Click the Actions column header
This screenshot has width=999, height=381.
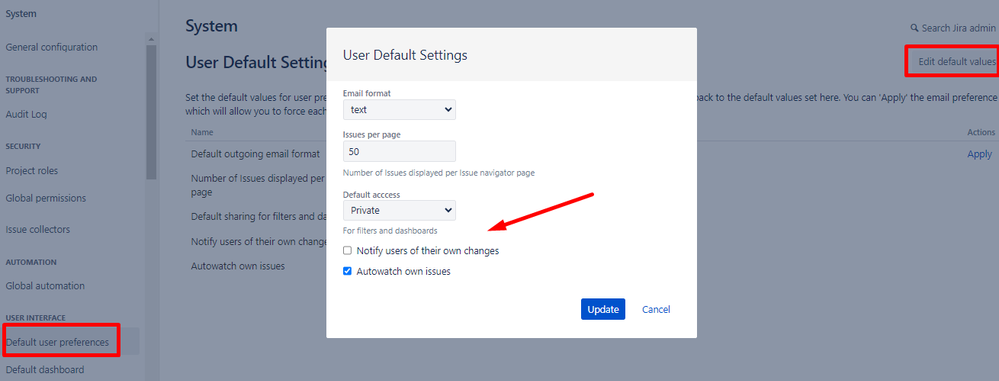[x=981, y=133]
